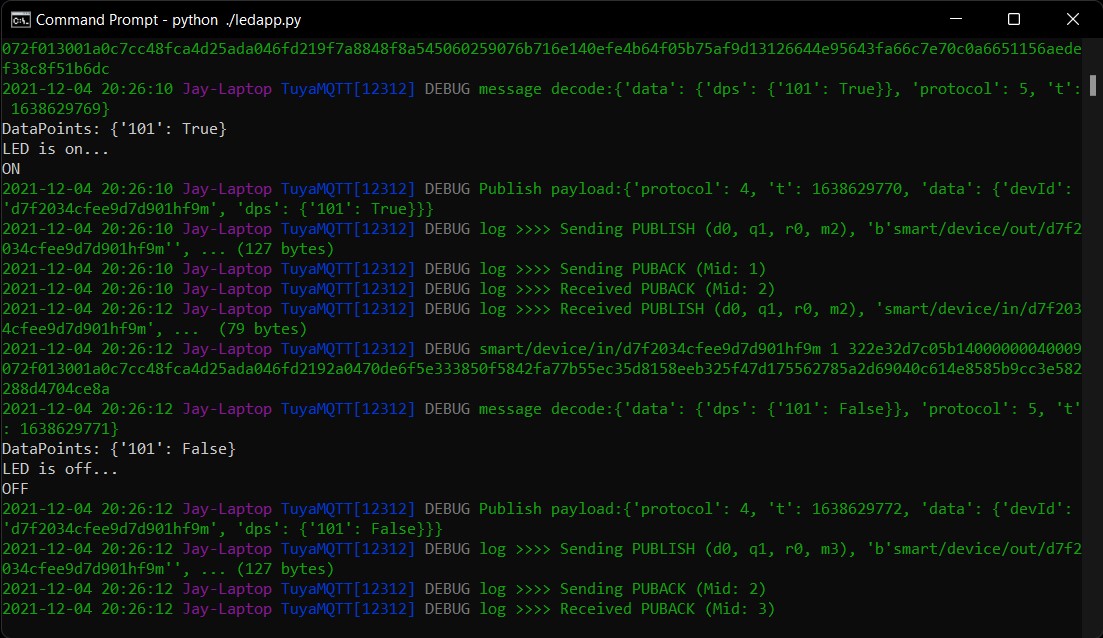1103x638 pixels.
Task: Click the vertical scrollbar thumb
Action: (x=1092, y=86)
